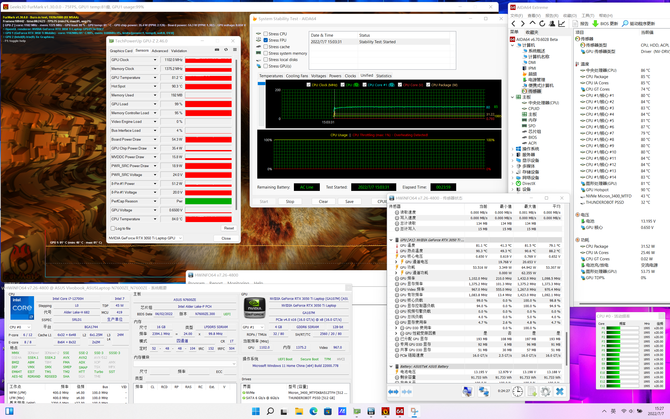
Task: Click the Save button in Stability Test
Action: pyautogui.click(x=349, y=201)
